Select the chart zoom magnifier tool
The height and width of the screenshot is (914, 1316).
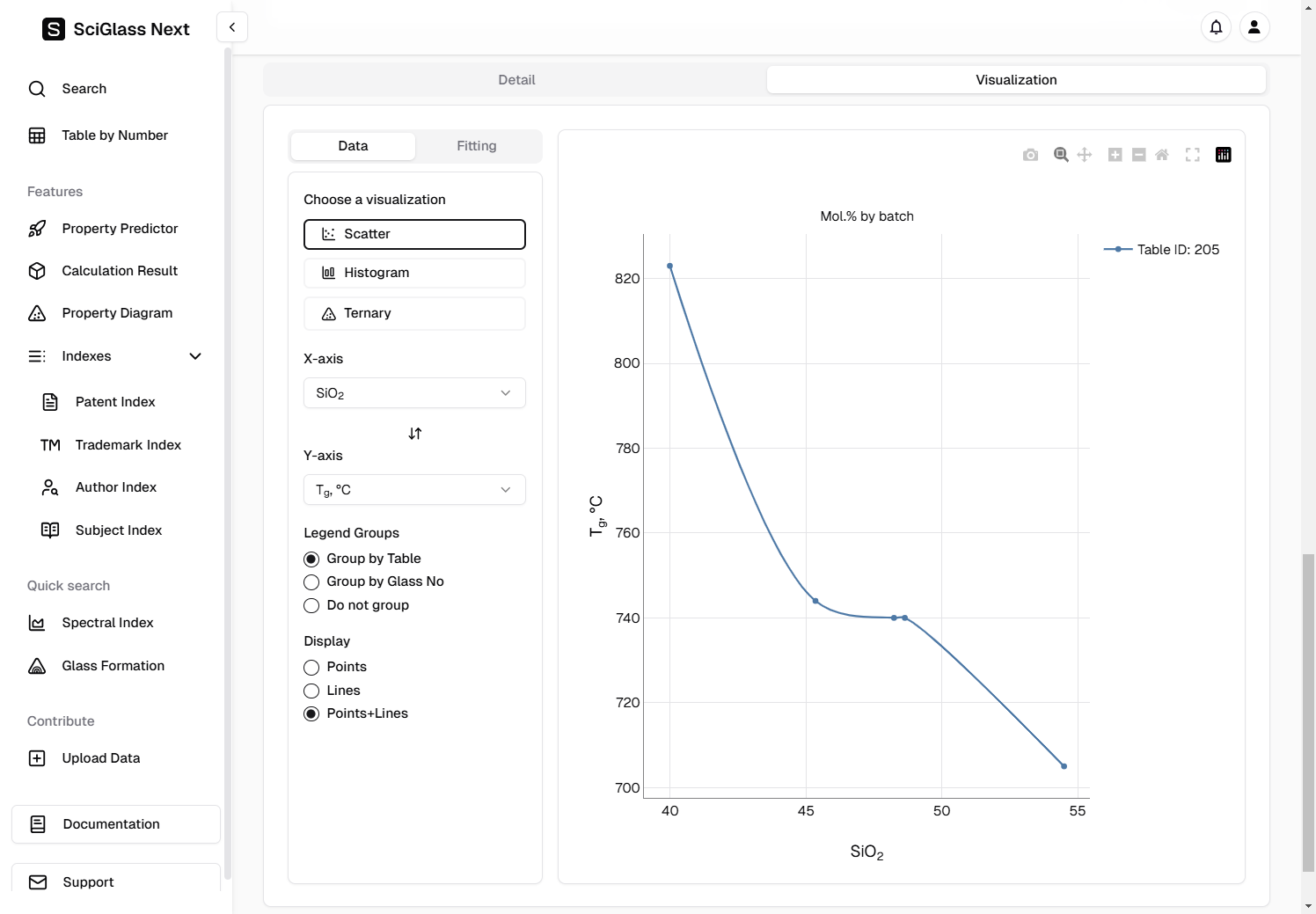point(1061,155)
